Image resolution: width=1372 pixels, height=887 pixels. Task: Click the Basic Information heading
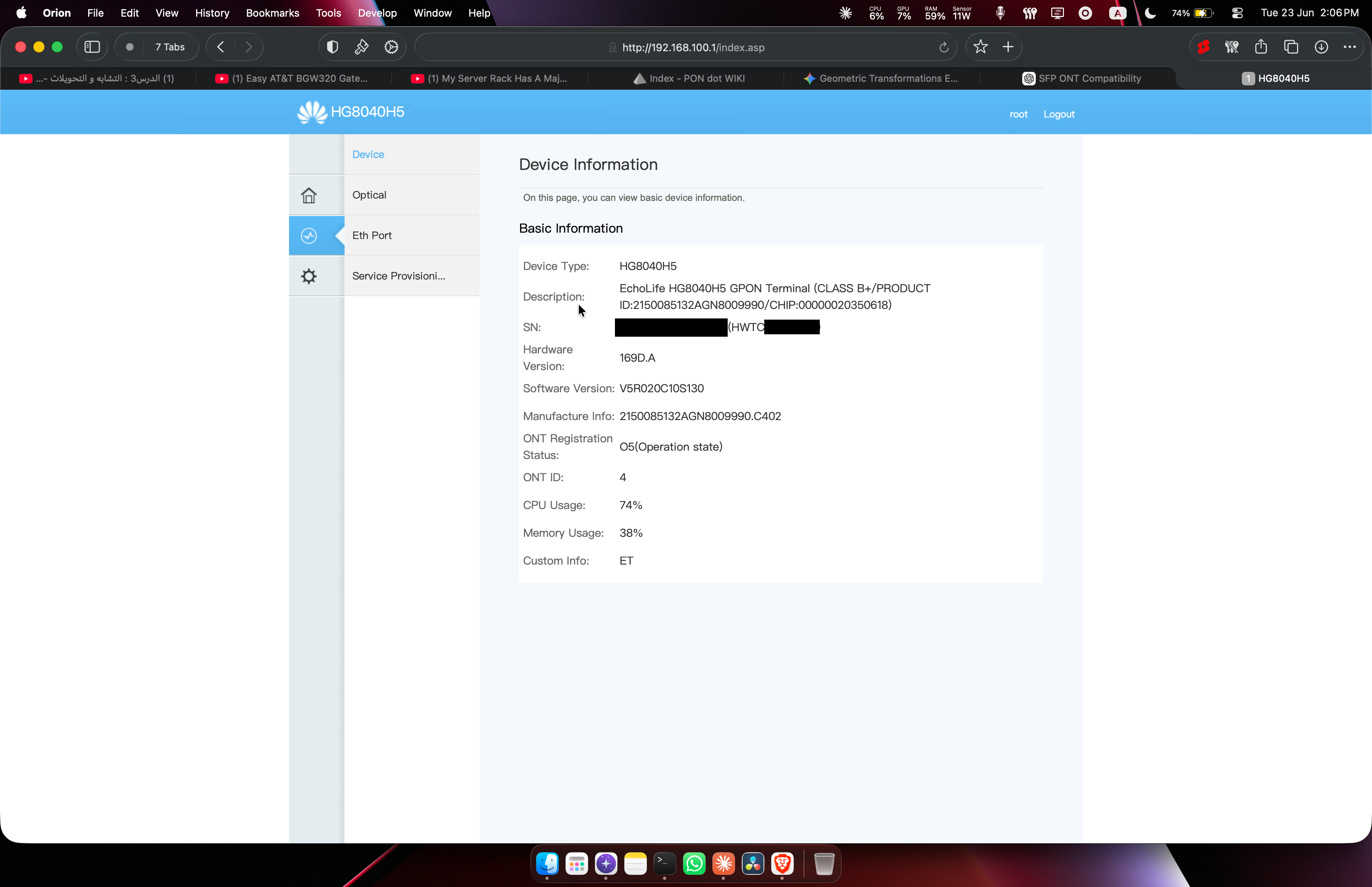570,229
